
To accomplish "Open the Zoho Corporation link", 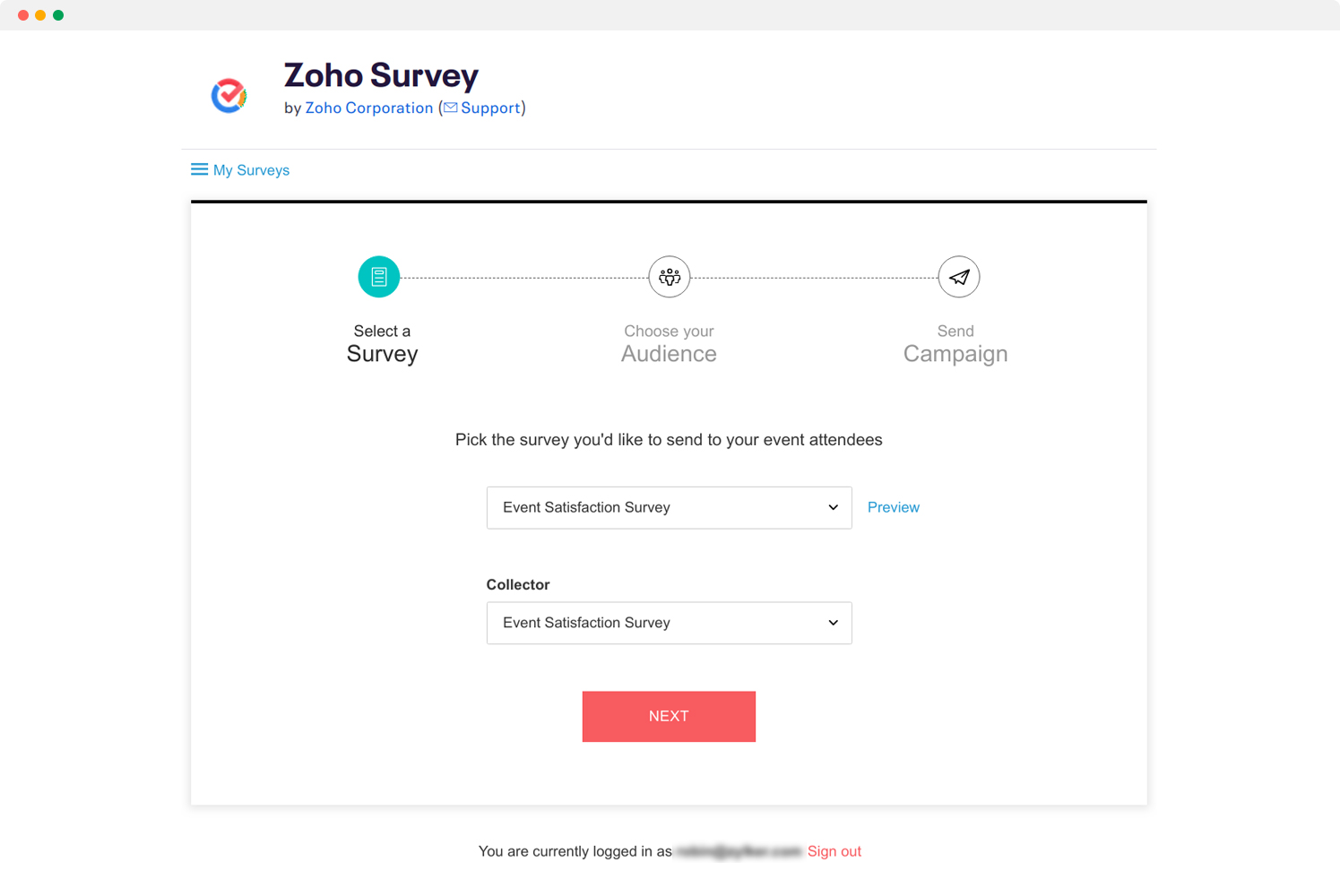I will (369, 108).
